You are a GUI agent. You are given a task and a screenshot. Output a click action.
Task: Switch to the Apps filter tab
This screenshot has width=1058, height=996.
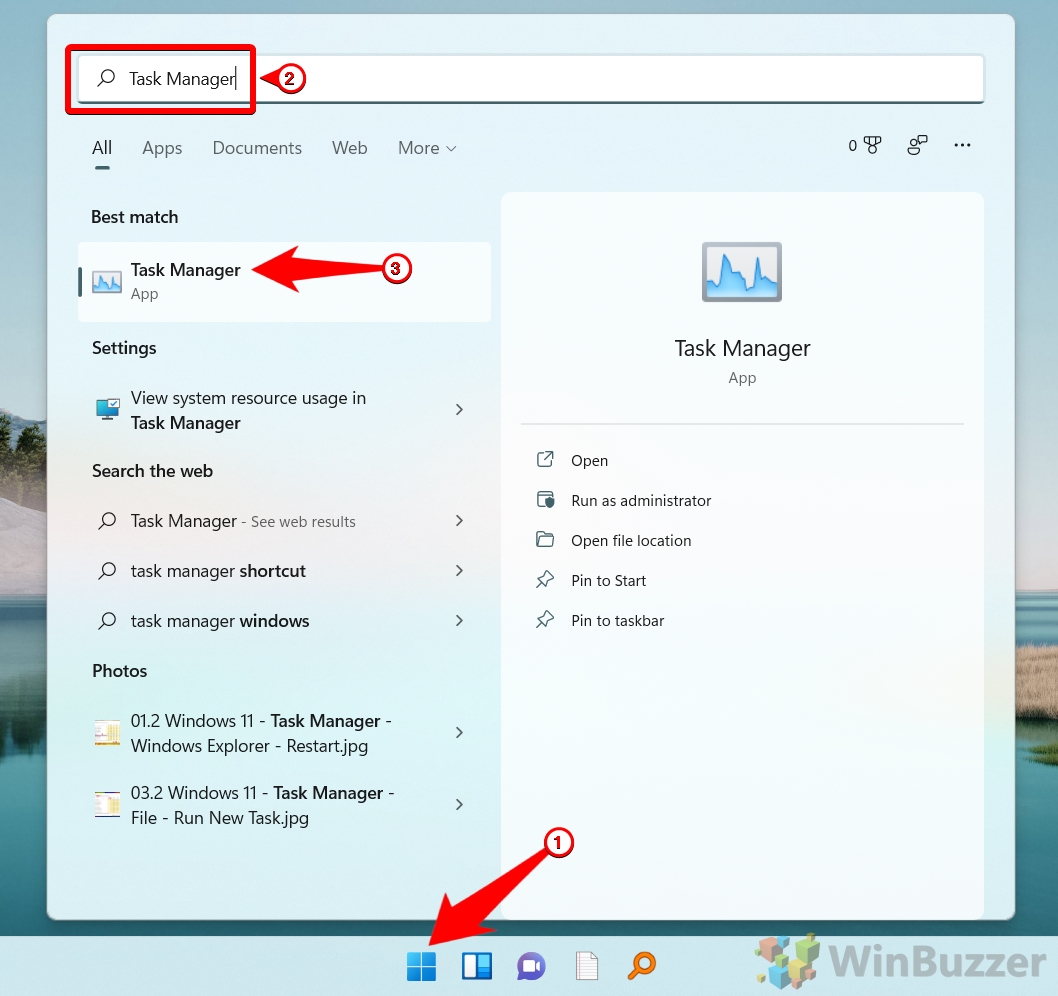[x=162, y=148]
